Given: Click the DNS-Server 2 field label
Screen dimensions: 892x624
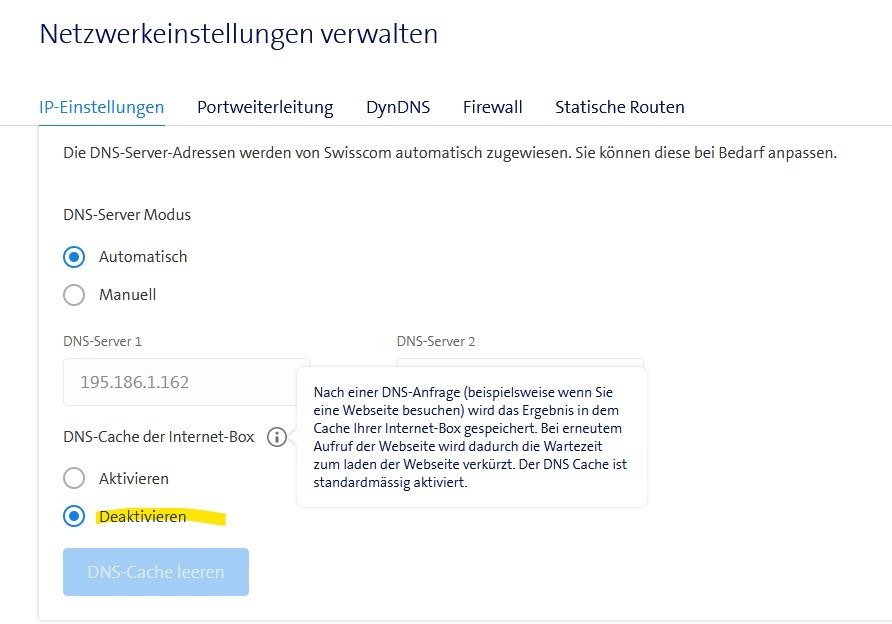Looking at the screenshot, I should 436,341.
